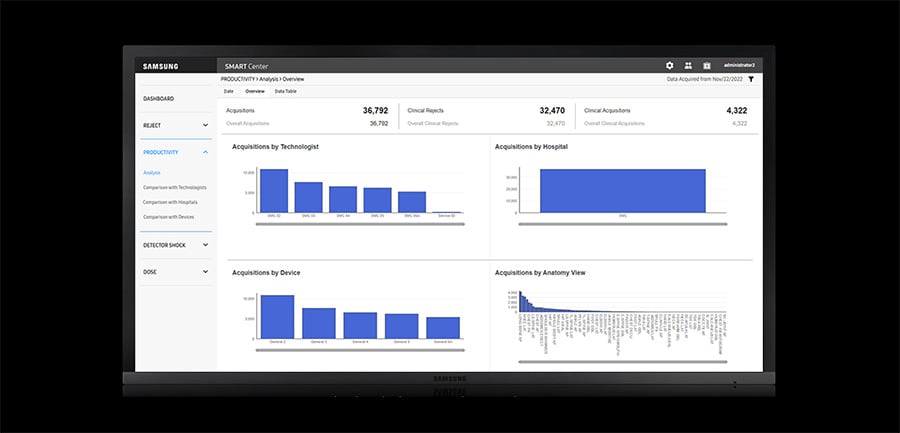Viewport: 900px width, 433px height.
Task: Click the Overall Clinical Rejects label
Action: pyautogui.click(x=433, y=123)
